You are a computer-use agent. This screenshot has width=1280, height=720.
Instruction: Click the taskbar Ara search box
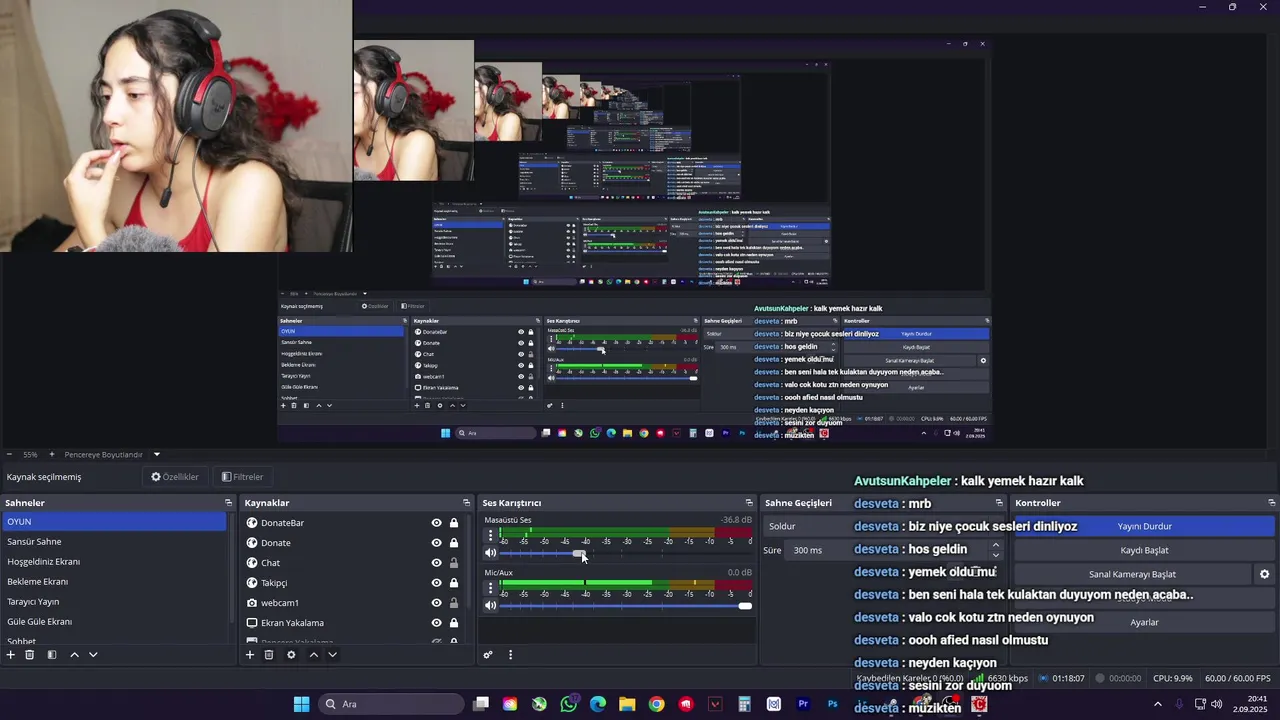click(391, 704)
